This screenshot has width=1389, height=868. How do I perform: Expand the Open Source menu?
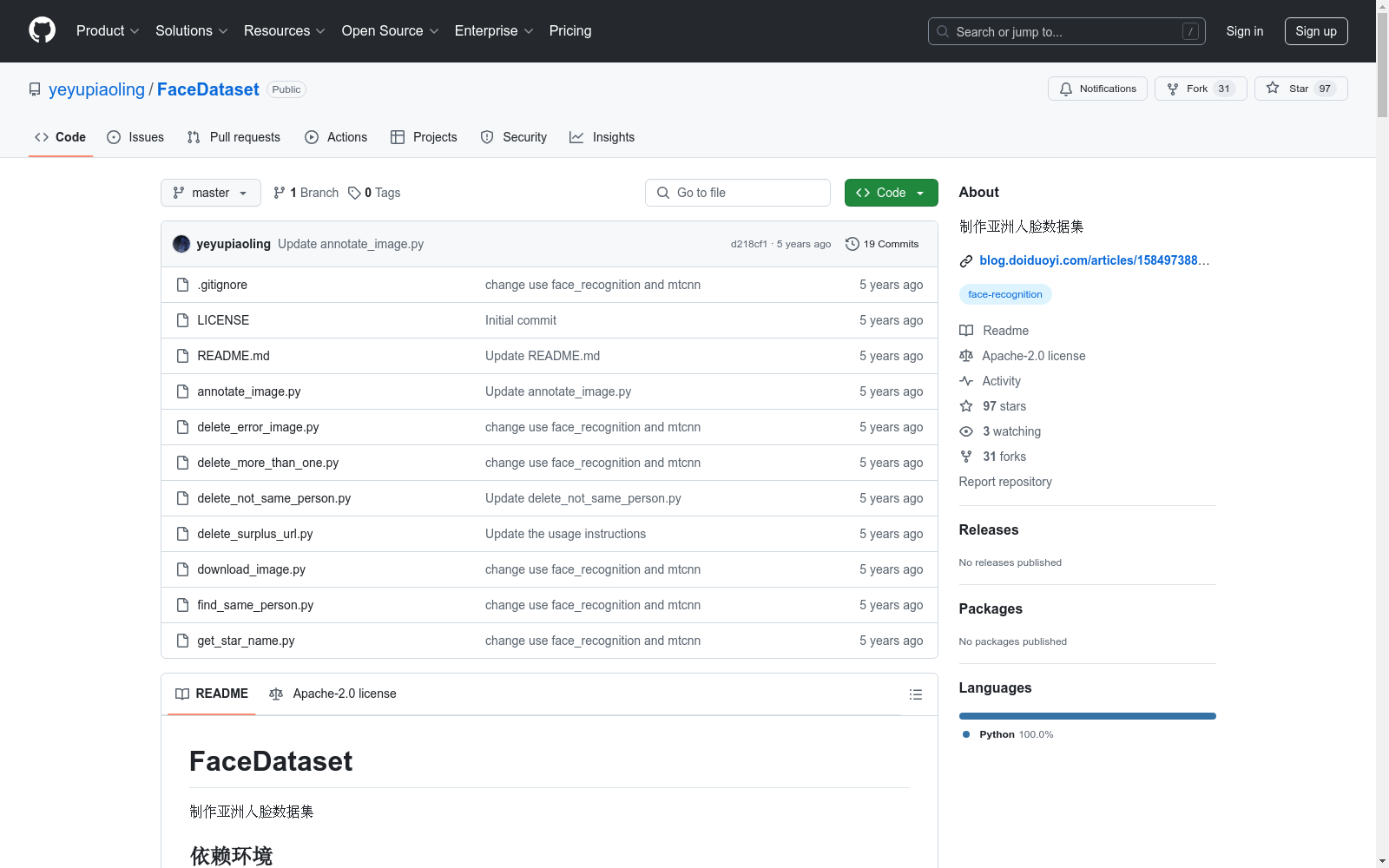click(391, 31)
